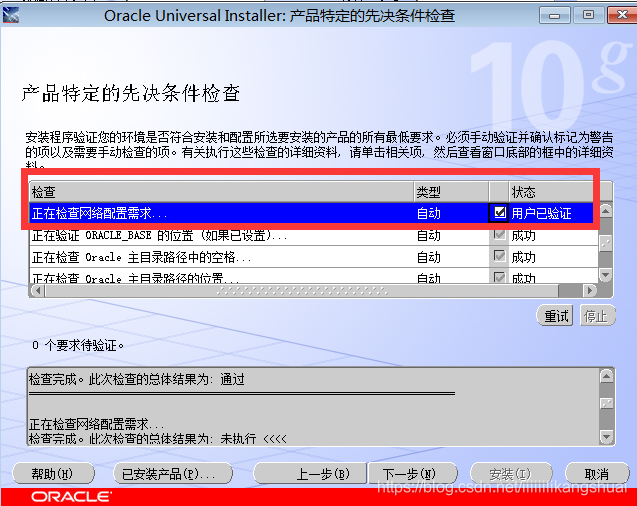Click 自动 type cell in network configuration row

[429, 213]
